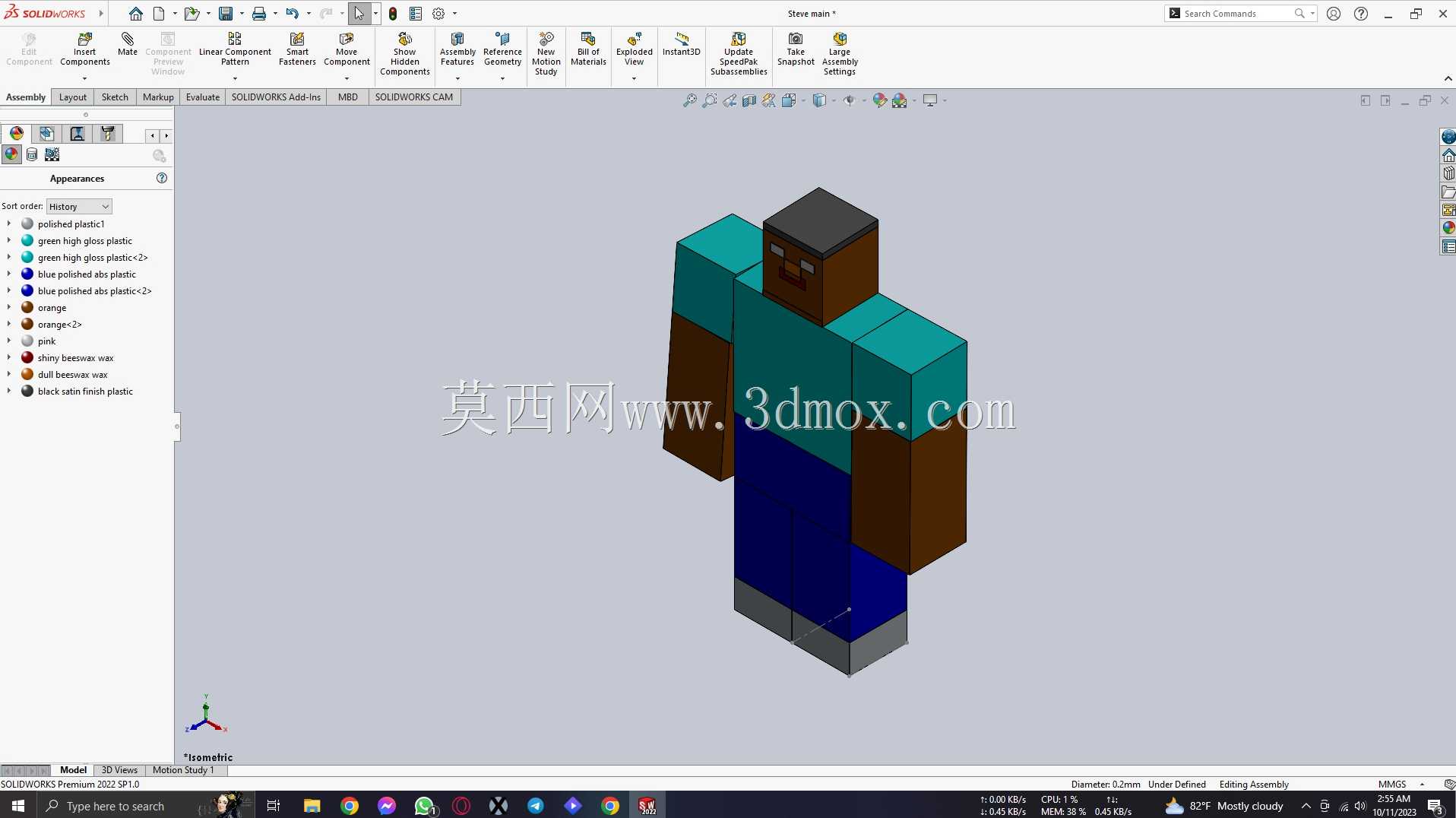Screen dimensions: 1456x818
Task: Open Windows Start menu
Action: [x=18, y=806]
